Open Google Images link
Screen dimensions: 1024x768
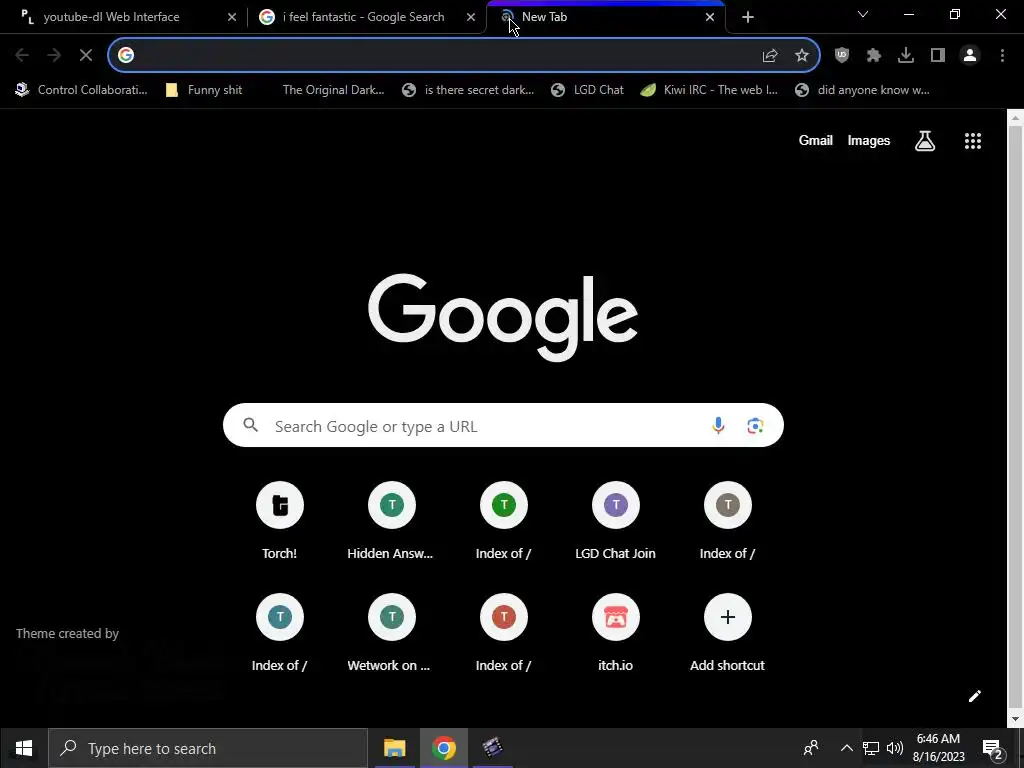tap(869, 140)
